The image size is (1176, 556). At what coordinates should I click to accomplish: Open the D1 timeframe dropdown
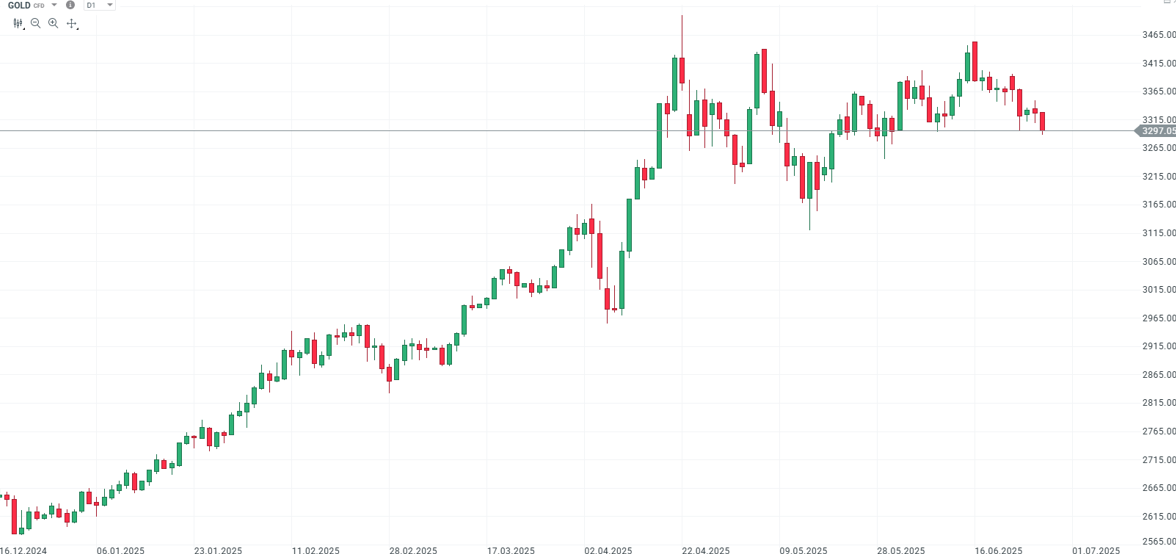[99, 5]
